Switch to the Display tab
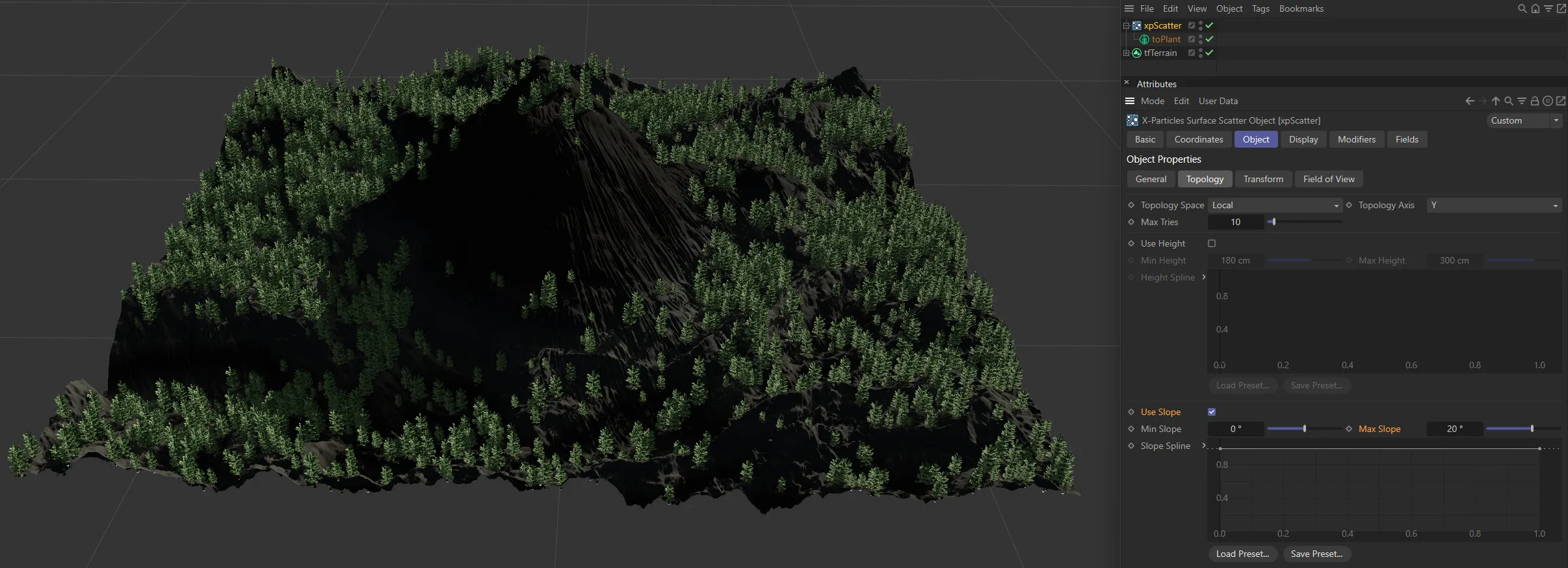1568x568 pixels. pos(1303,139)
